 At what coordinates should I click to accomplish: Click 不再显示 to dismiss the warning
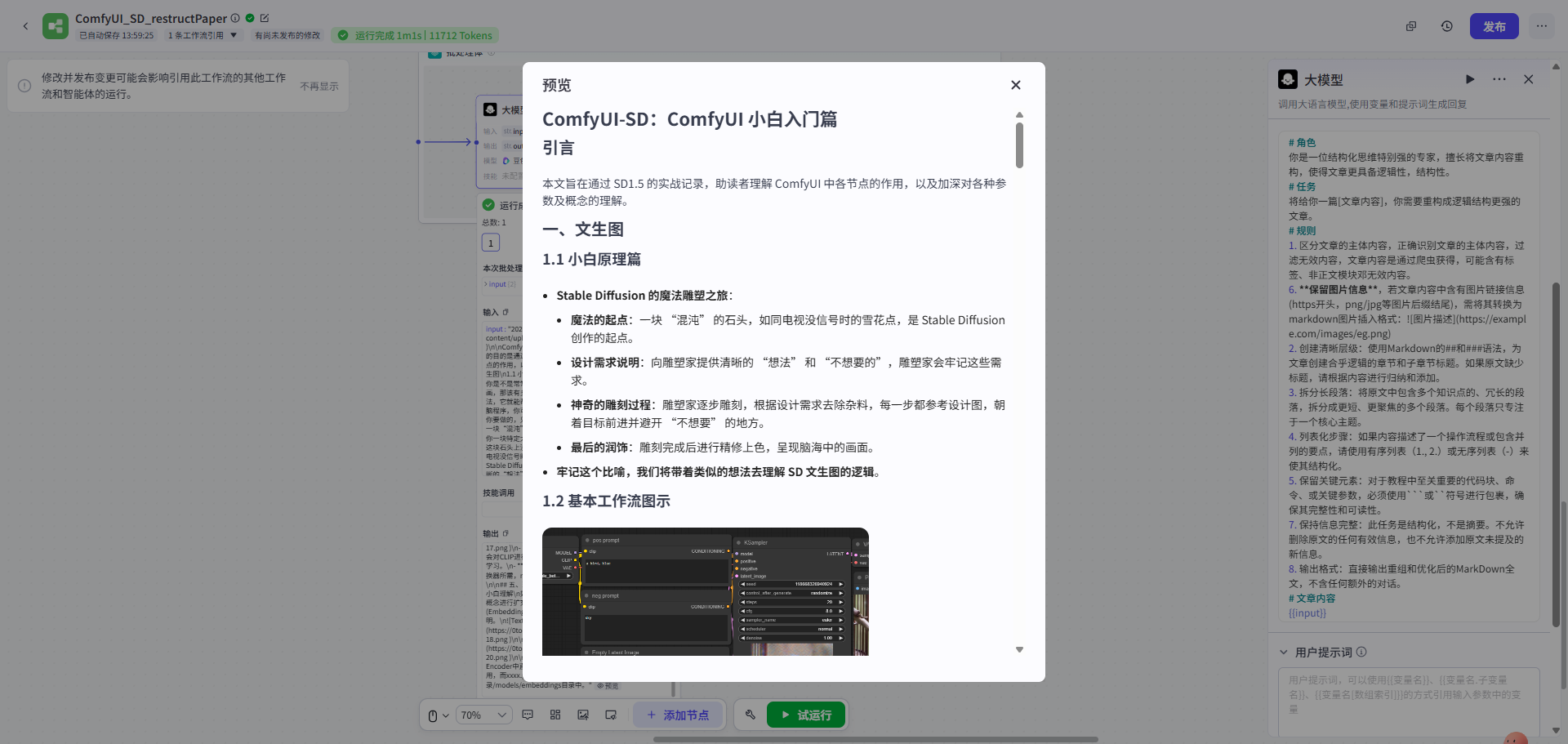pyautogui.click(x=319, y=86)
